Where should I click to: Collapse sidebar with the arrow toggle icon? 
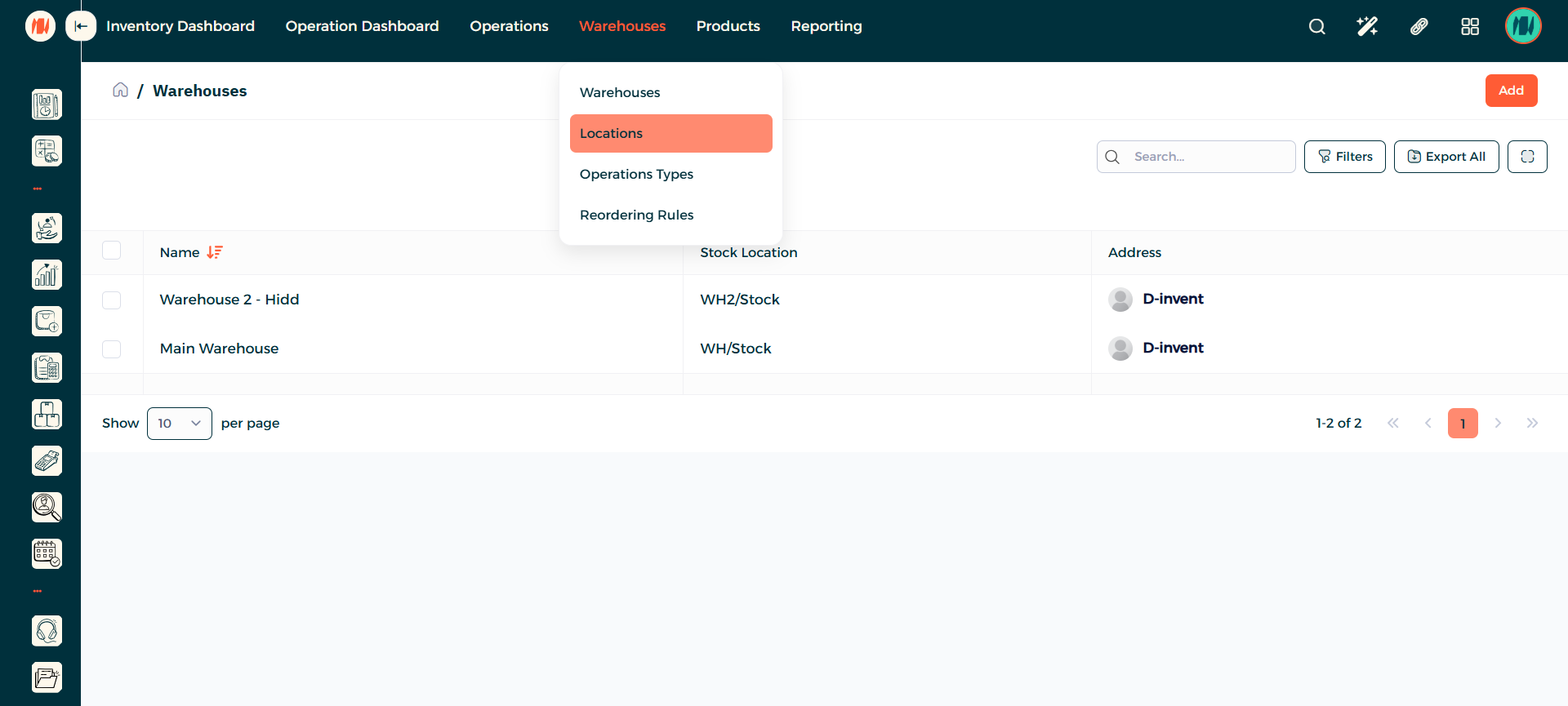[81, 26]
